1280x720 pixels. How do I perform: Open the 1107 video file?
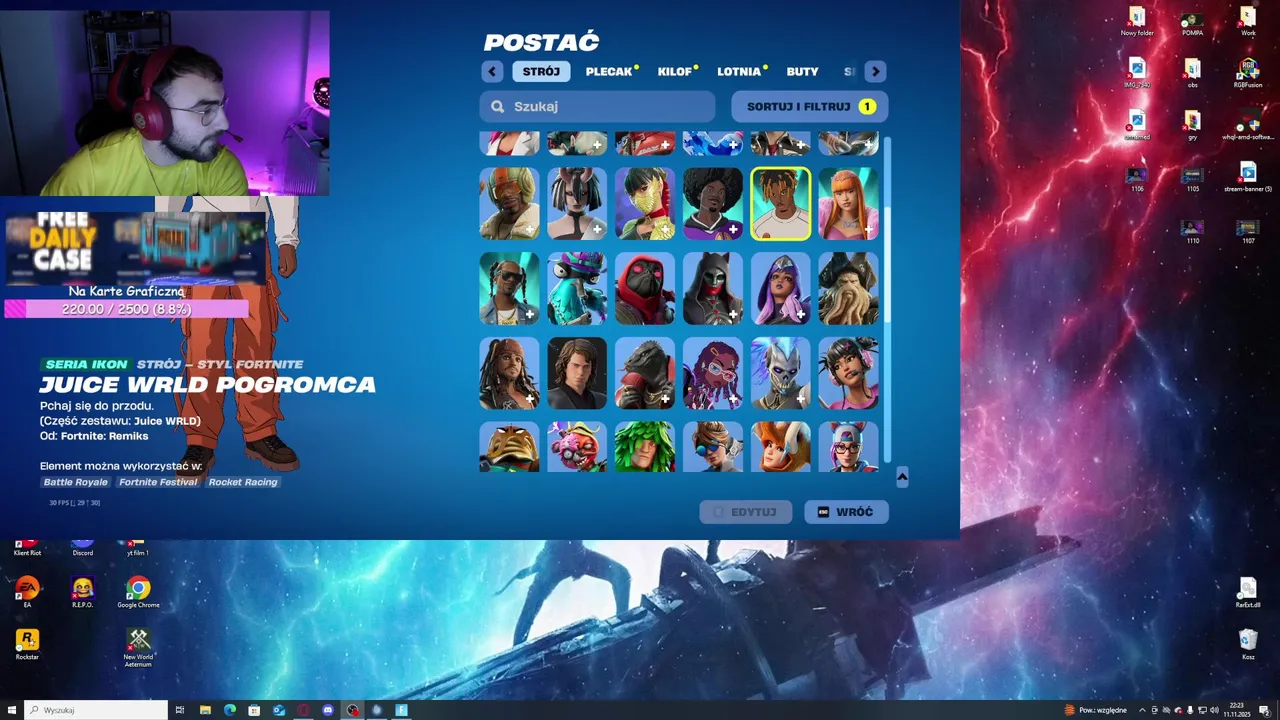1248,231
